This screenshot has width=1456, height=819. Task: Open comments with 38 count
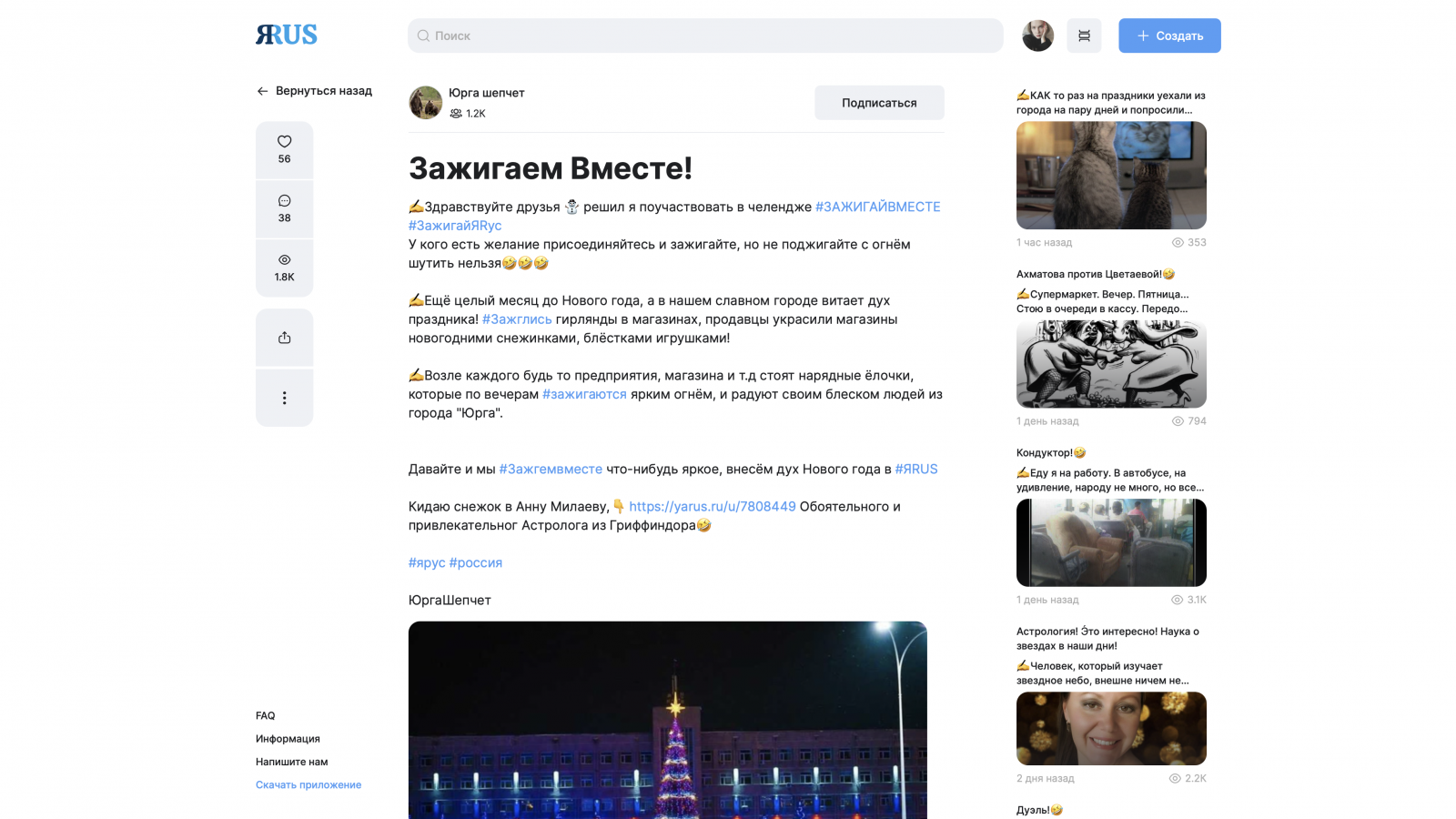pyautogui.click(x=284, y=208)
